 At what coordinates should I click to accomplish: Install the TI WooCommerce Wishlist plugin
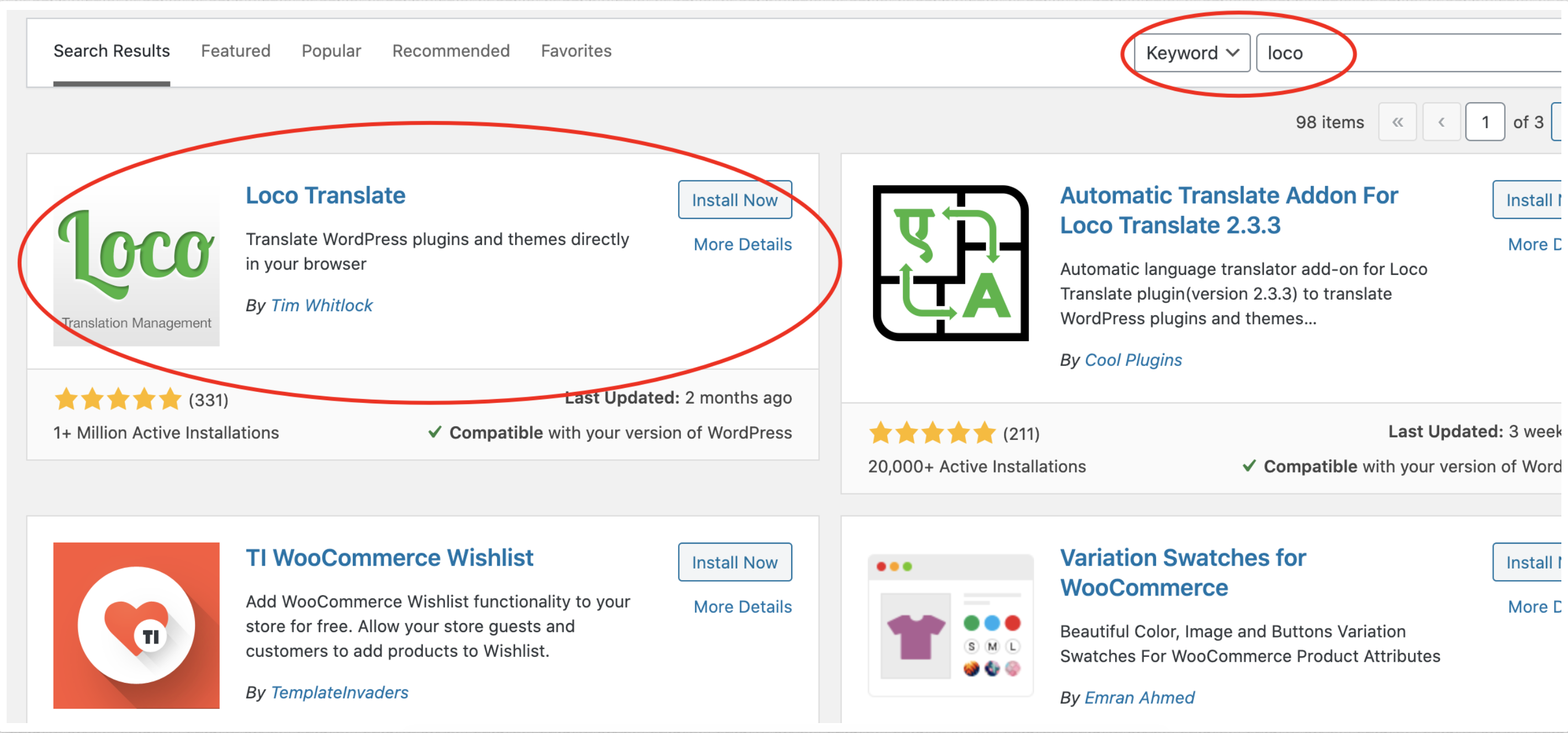[735, 562]
